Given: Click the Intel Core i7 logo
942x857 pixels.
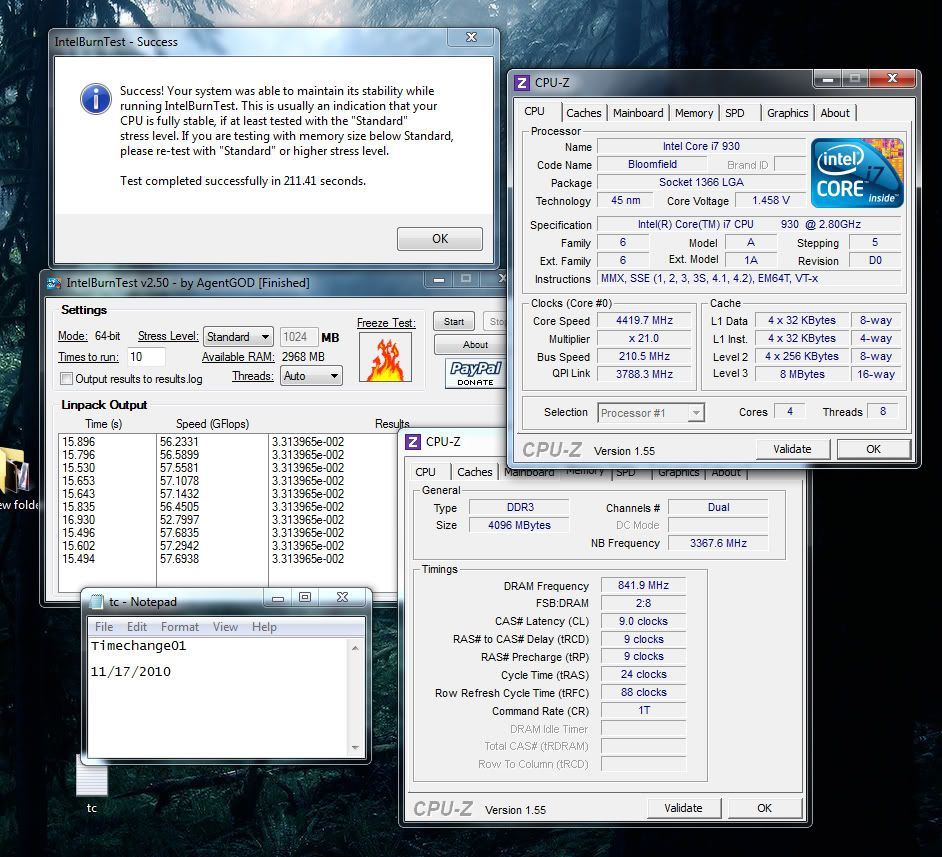Looking at the screenshot, I should click(857, 172).
